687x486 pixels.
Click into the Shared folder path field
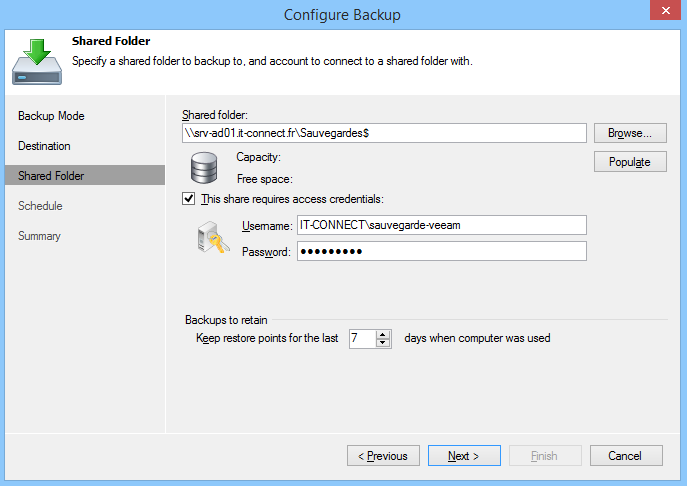tap(383, 133)
